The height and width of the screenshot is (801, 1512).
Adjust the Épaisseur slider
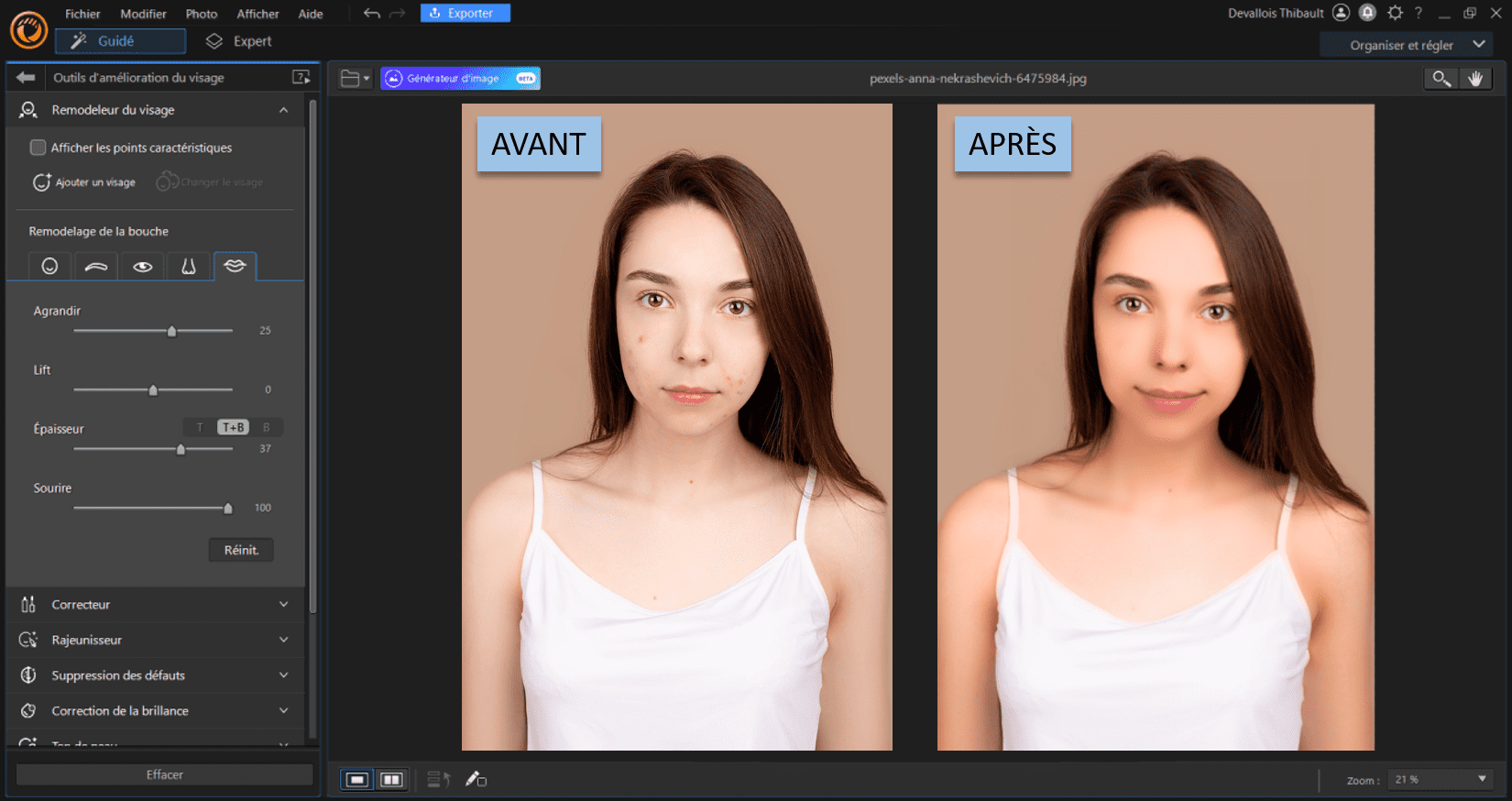(181, 449)
